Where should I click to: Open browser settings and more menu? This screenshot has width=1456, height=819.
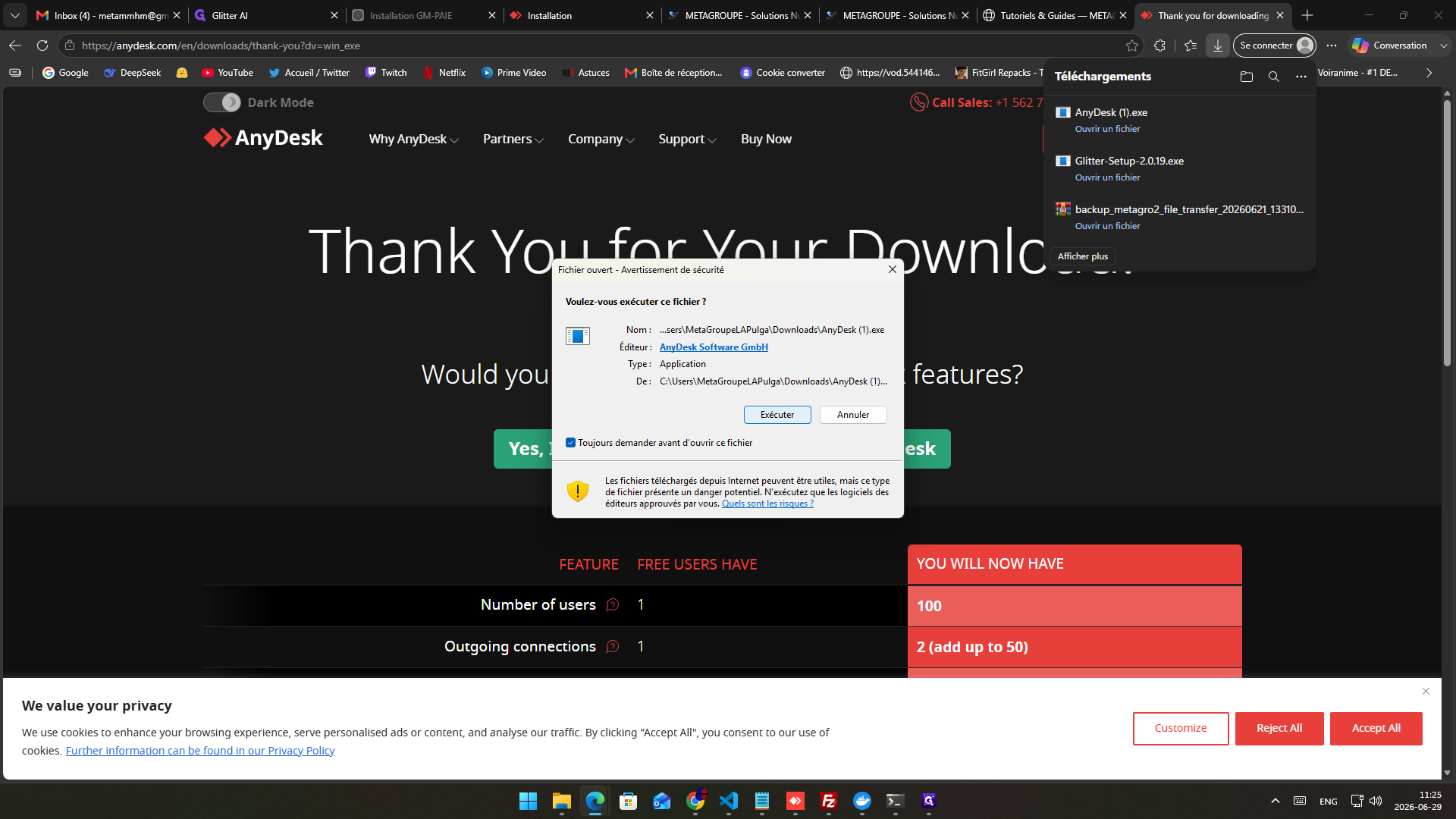(1332, 45)
